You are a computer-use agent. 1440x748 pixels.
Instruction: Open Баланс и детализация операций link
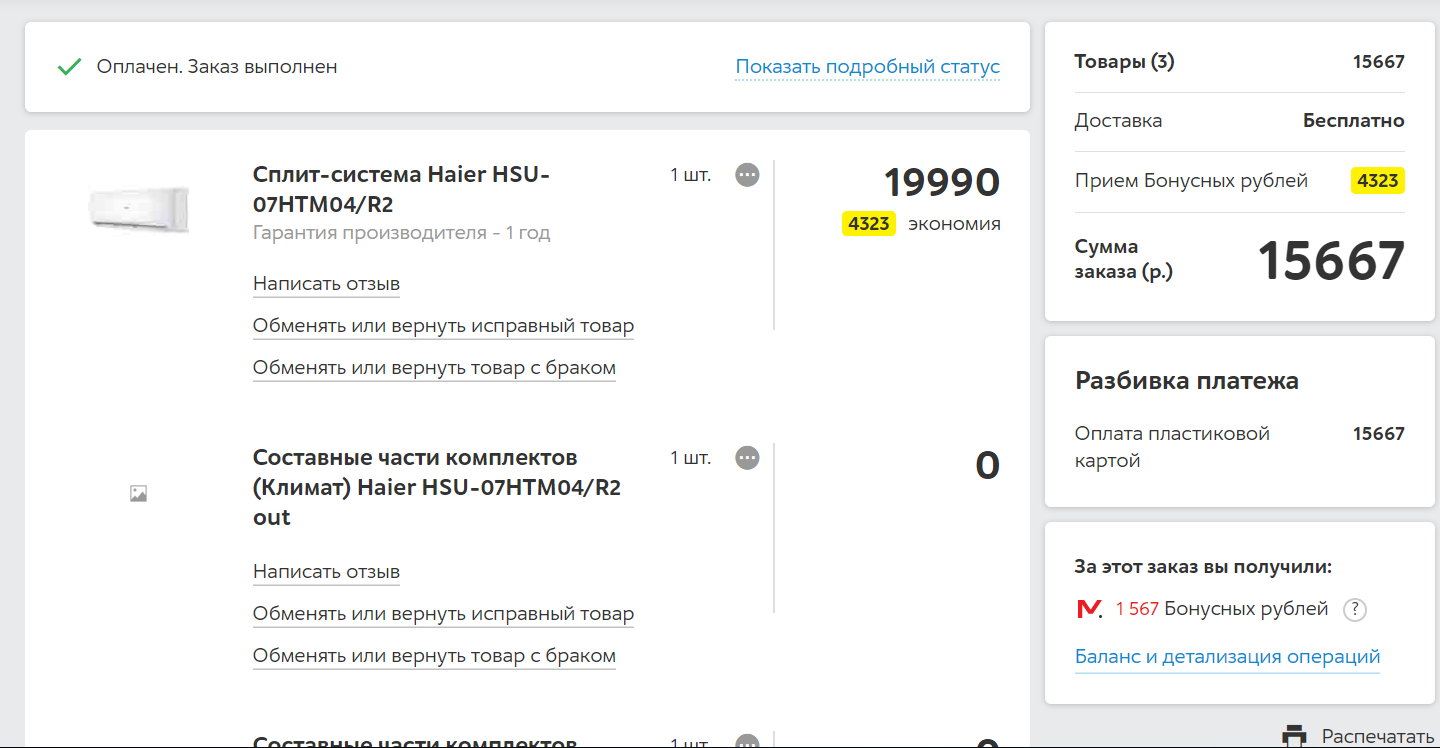click(1227, 657)
